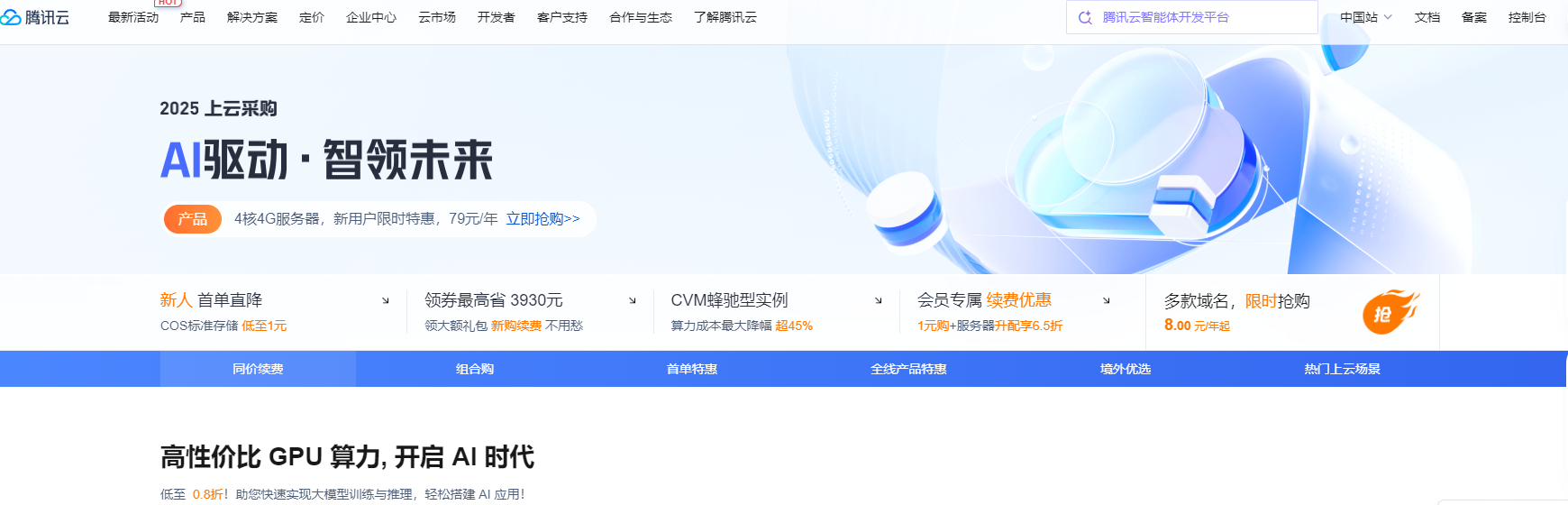Open the 会员专属 续费优惠 promo card
1568x505 pixels.
[1023, 312]
